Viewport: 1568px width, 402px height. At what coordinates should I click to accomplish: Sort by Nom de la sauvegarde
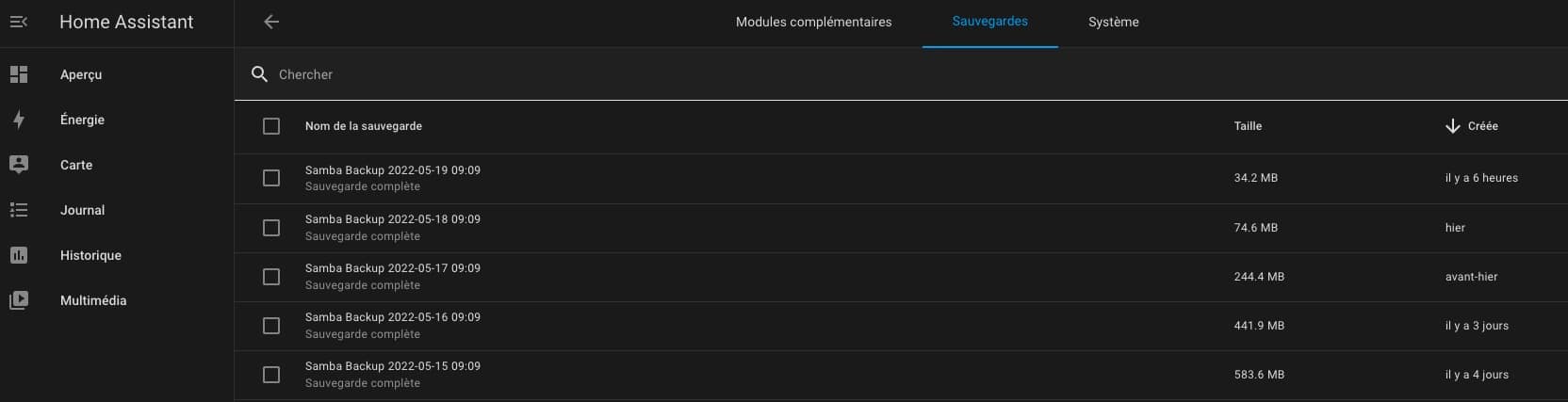(364, 126)
